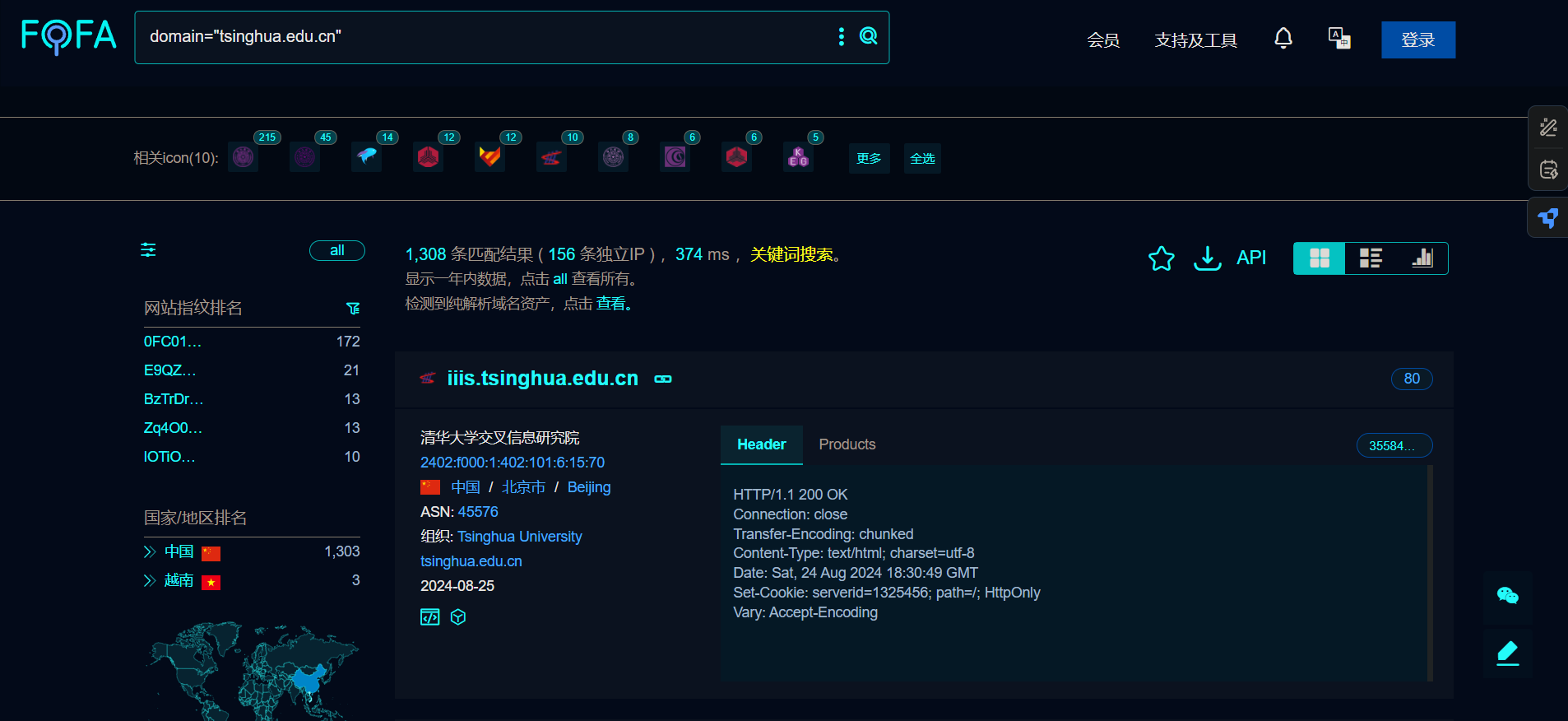
Task: Select the related icon with count 45
Action: [305, 156]
